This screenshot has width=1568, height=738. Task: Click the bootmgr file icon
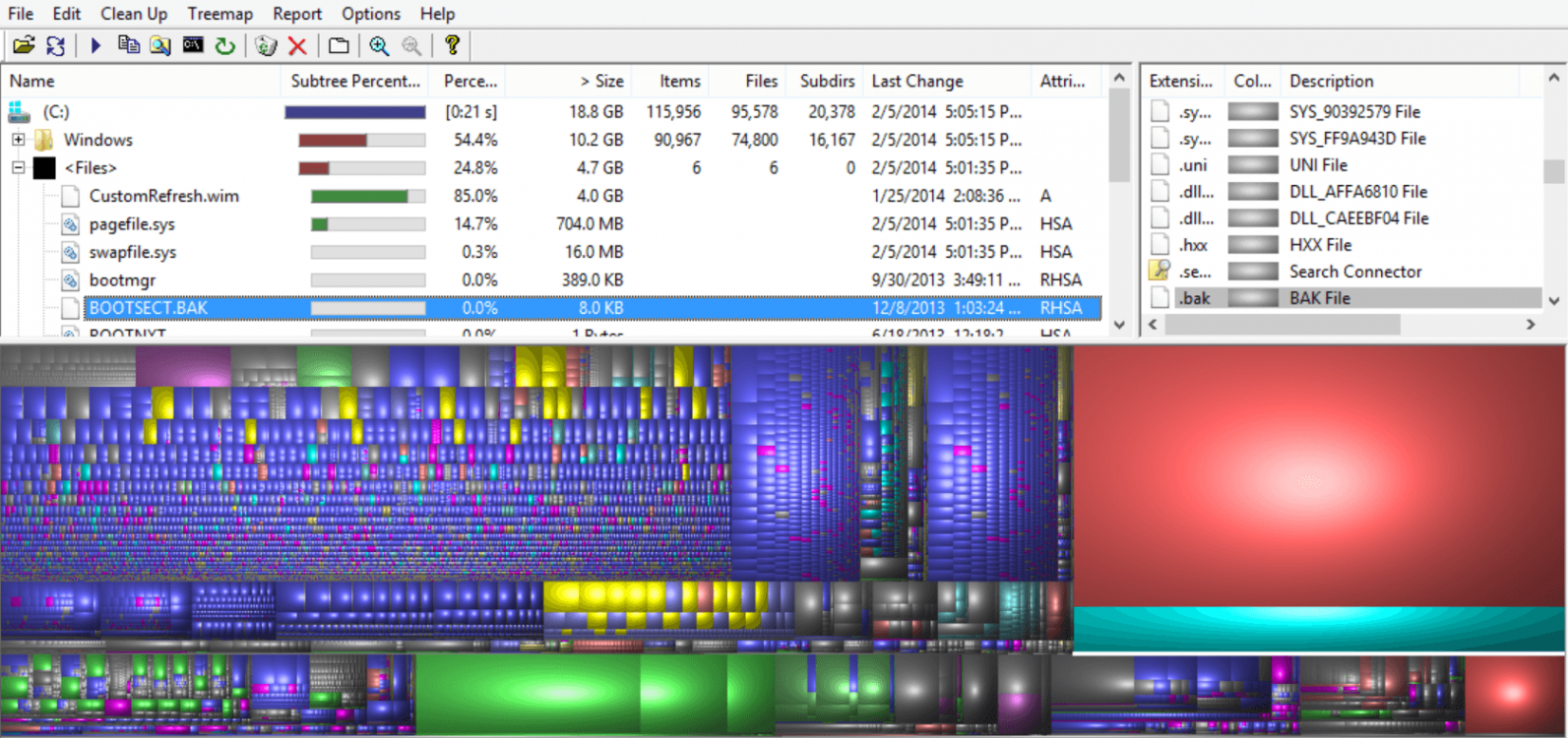[70, 280]
